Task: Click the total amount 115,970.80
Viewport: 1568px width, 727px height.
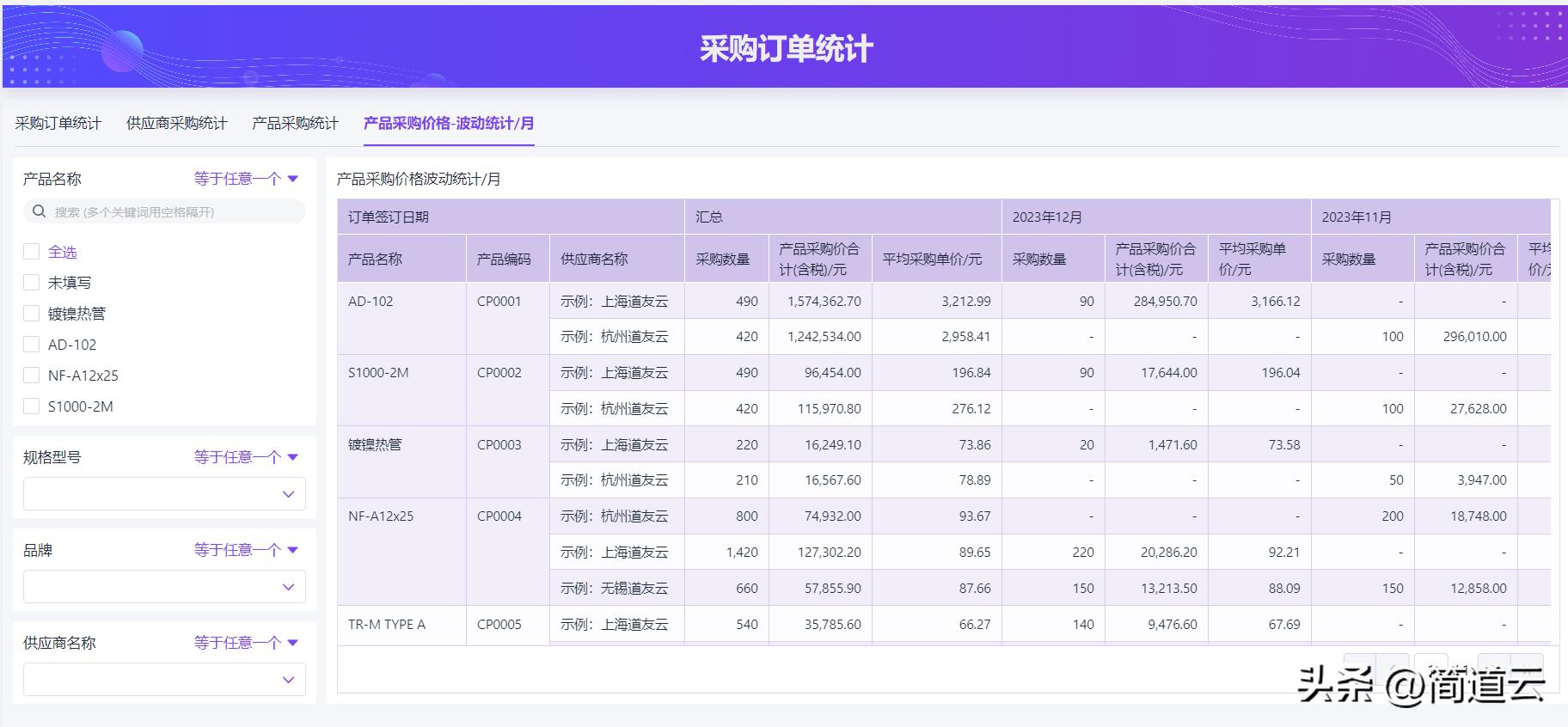Action: pos(829,409)
